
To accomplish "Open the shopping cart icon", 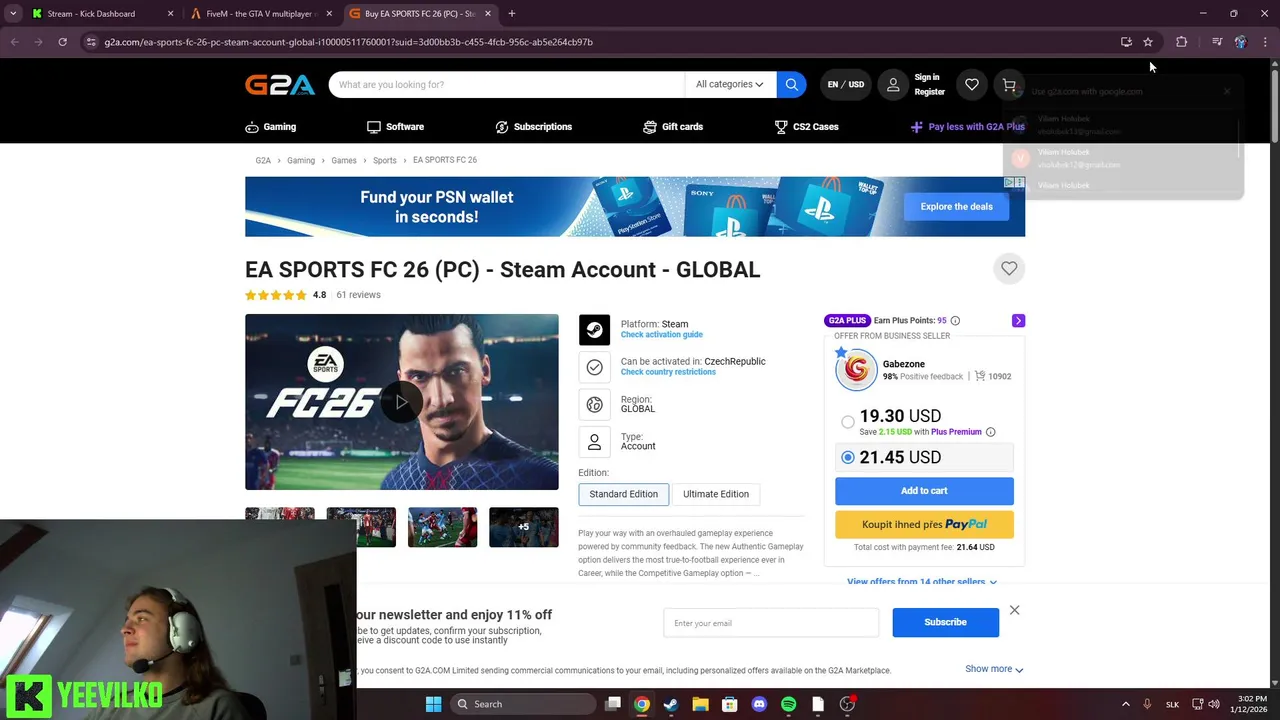I will [1009, 85].
